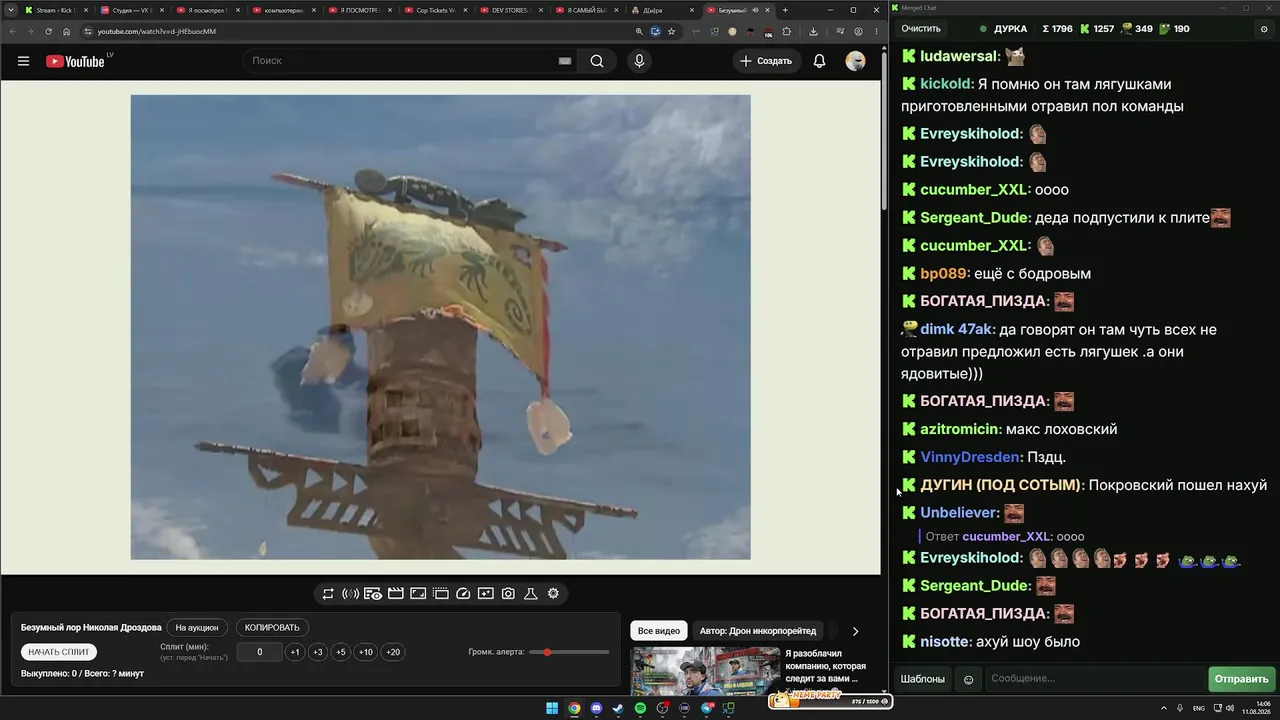
Task: Open player toolbar settings gear
Action: pyautogui.click(x=553, y=594)
